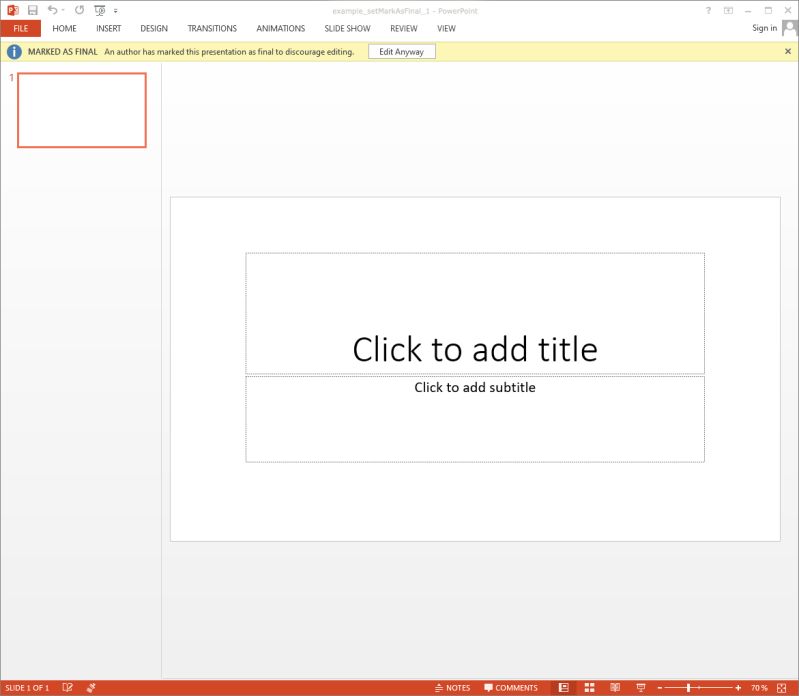This screenshot has height=696, width=799.
Task: Click the blue info icon in message bar
Action: (x=14, y=51)
